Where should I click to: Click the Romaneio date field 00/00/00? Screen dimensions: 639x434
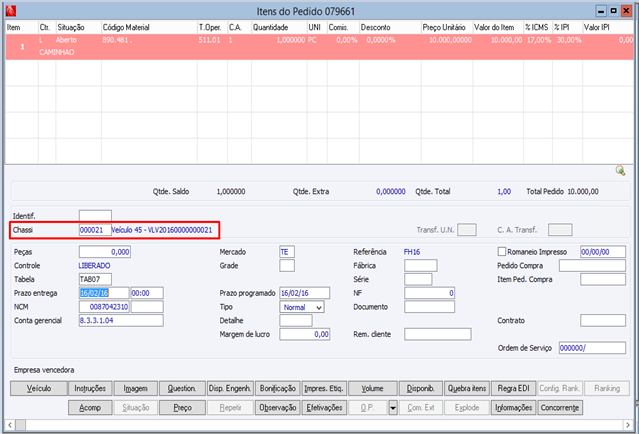tap(603, 252)
